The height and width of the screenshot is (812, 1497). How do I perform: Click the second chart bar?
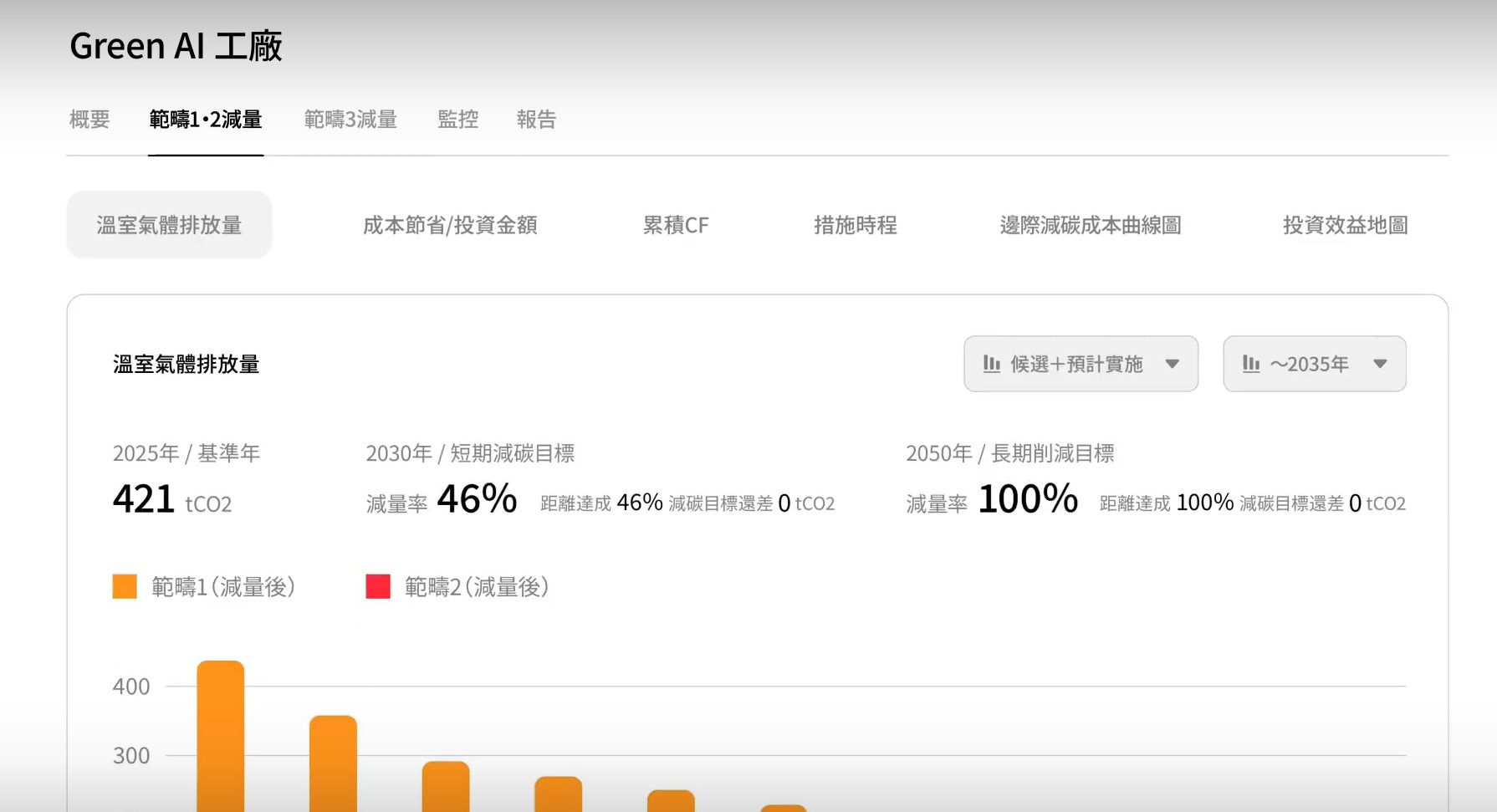(333, 763)
